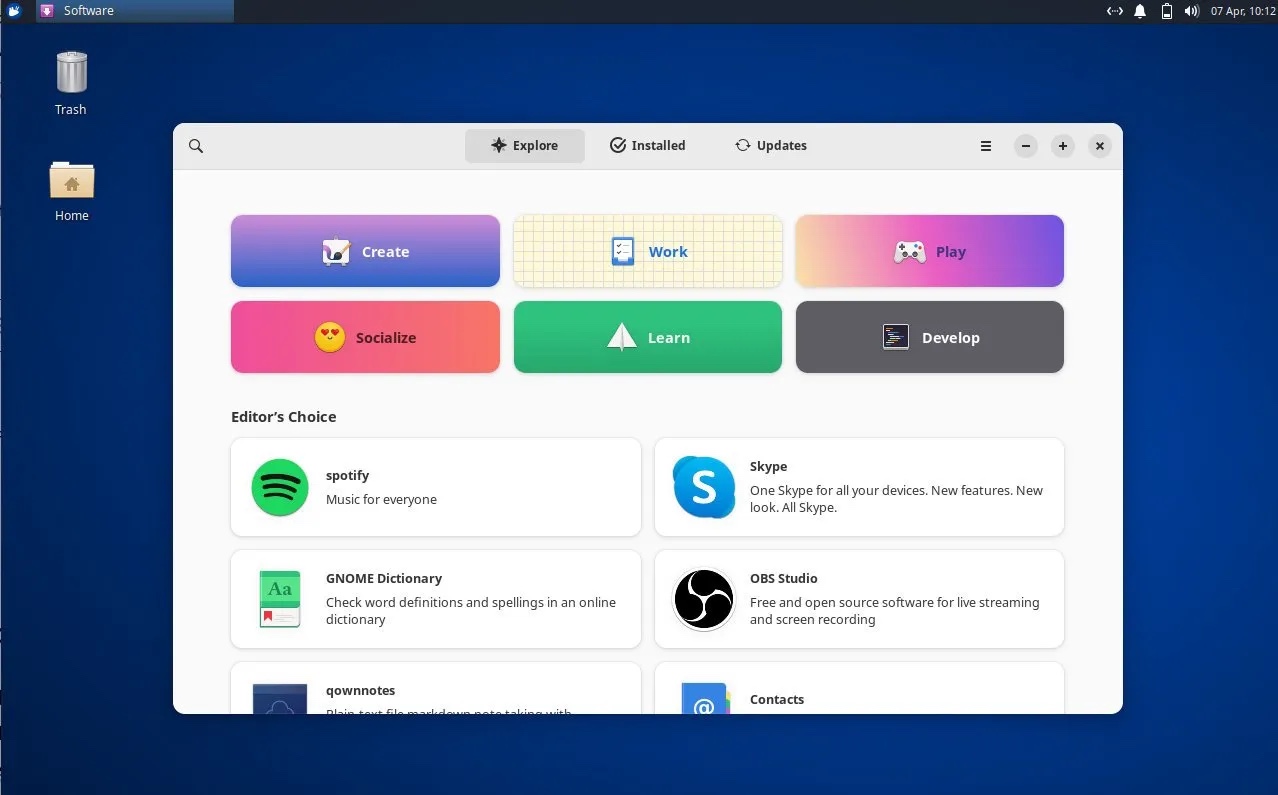Open the qownnotes app icon
The image size is (1278, 795).
point(279,699)
